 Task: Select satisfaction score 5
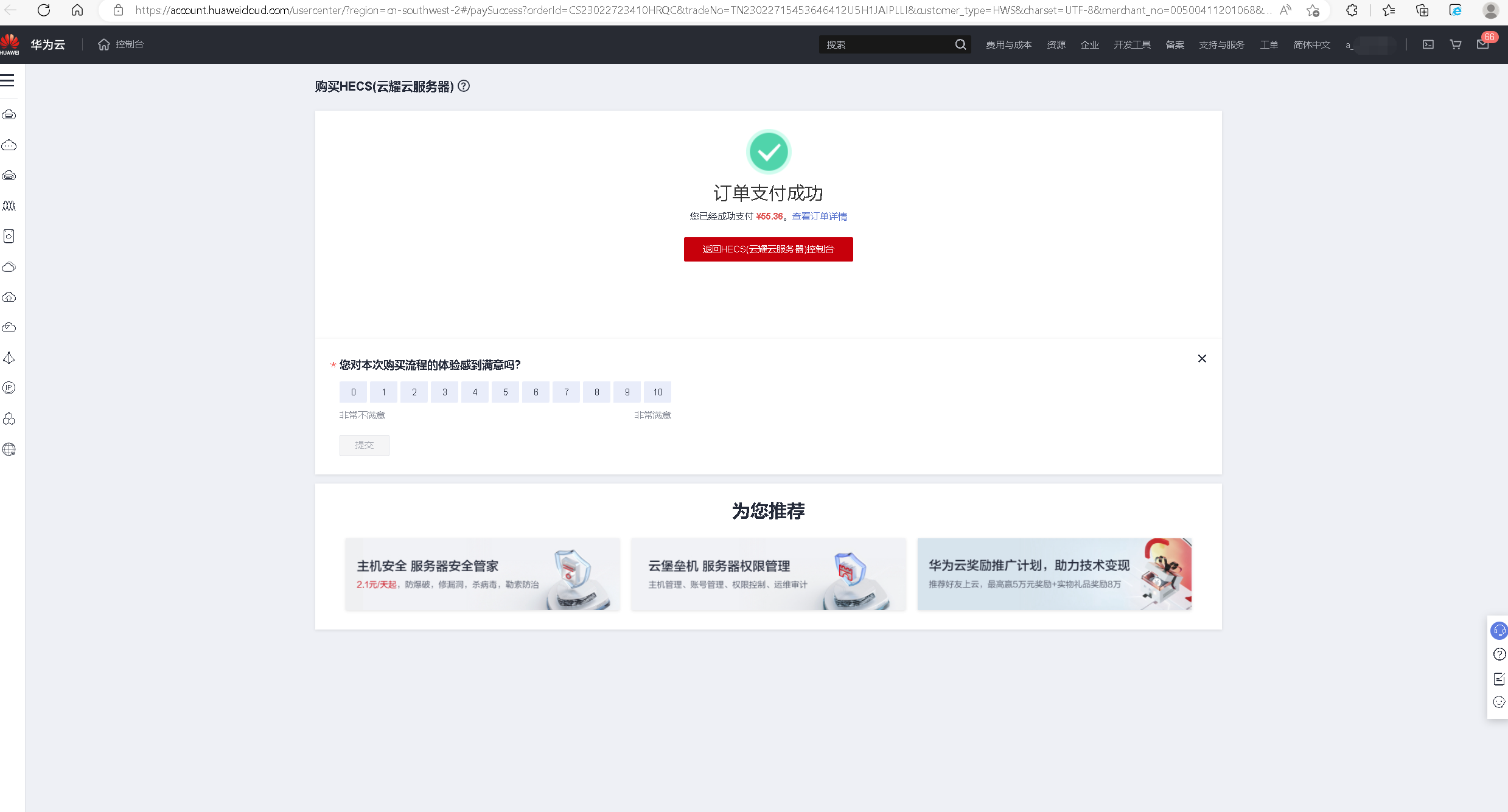point(505,392)
